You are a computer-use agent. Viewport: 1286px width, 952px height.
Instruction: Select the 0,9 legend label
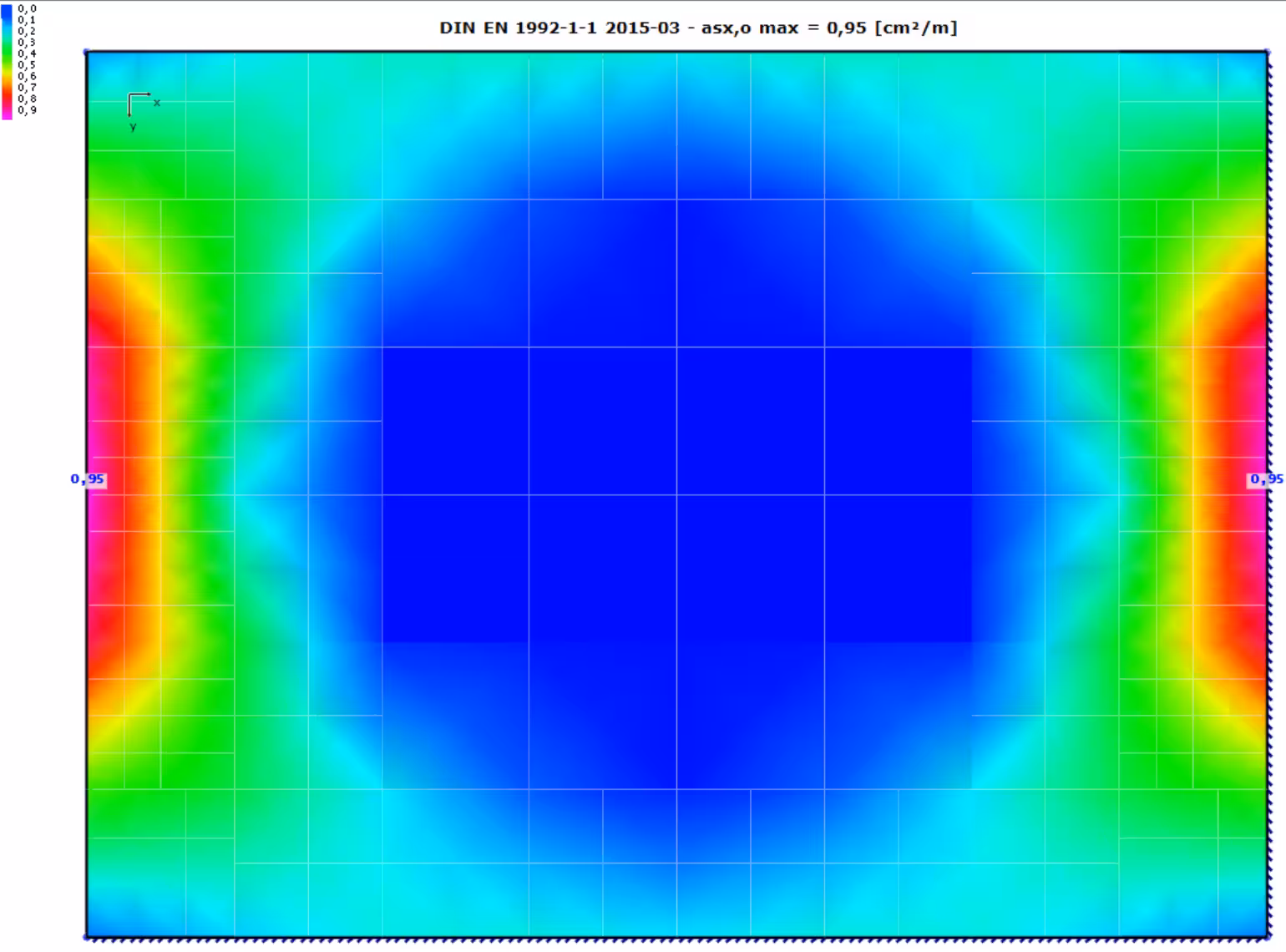(x=27, y=110)
